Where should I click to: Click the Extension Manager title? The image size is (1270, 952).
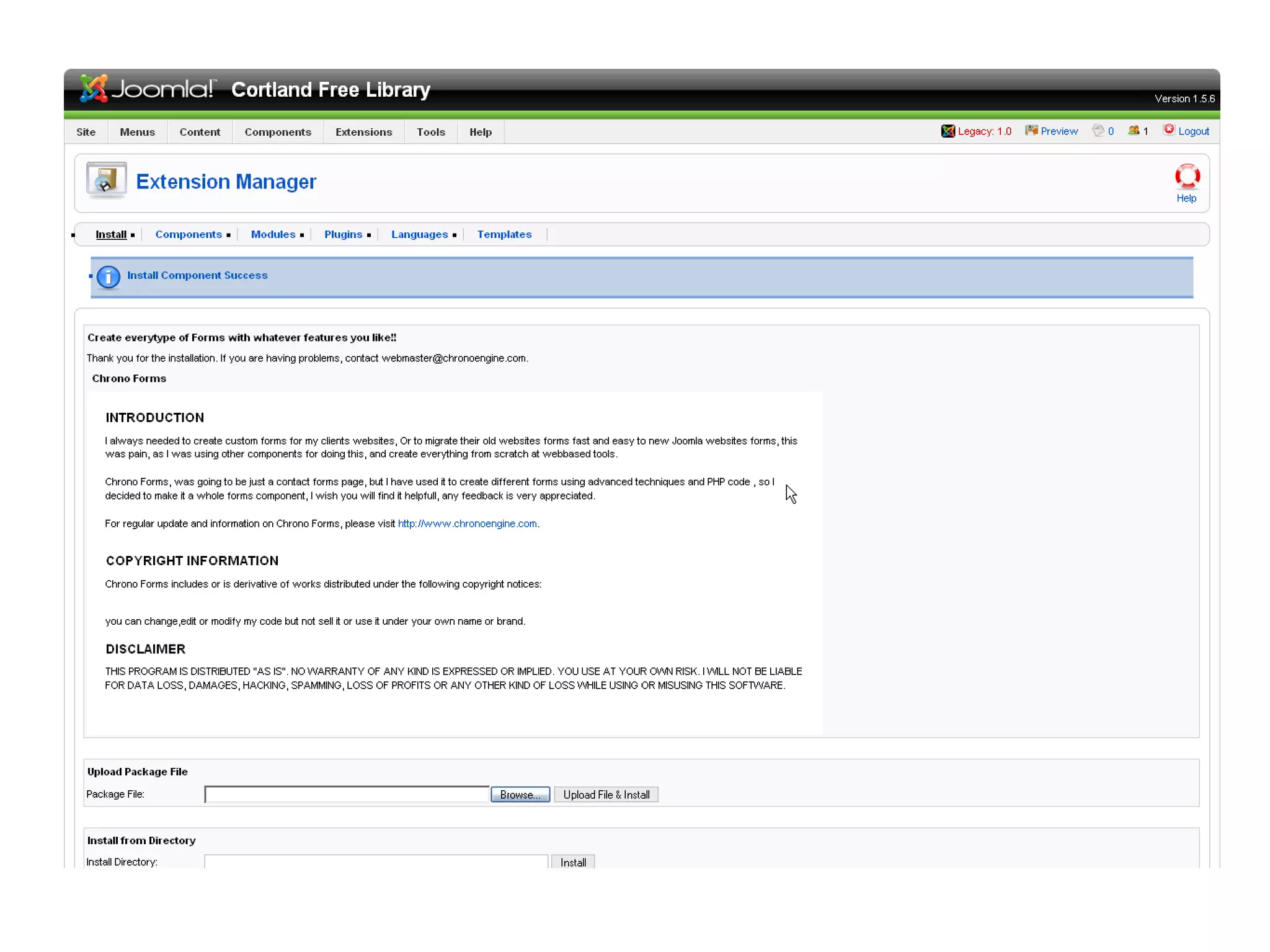(x=226, y=182)
